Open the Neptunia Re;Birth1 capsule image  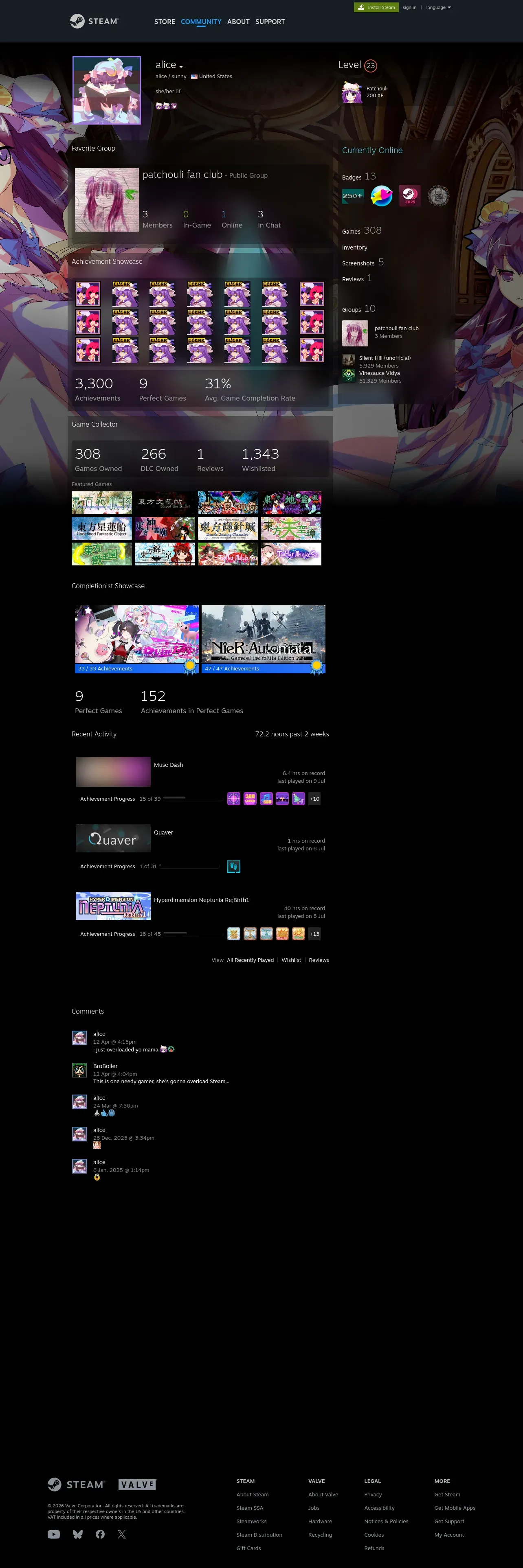pyautogui.click(x=113, y=906)
